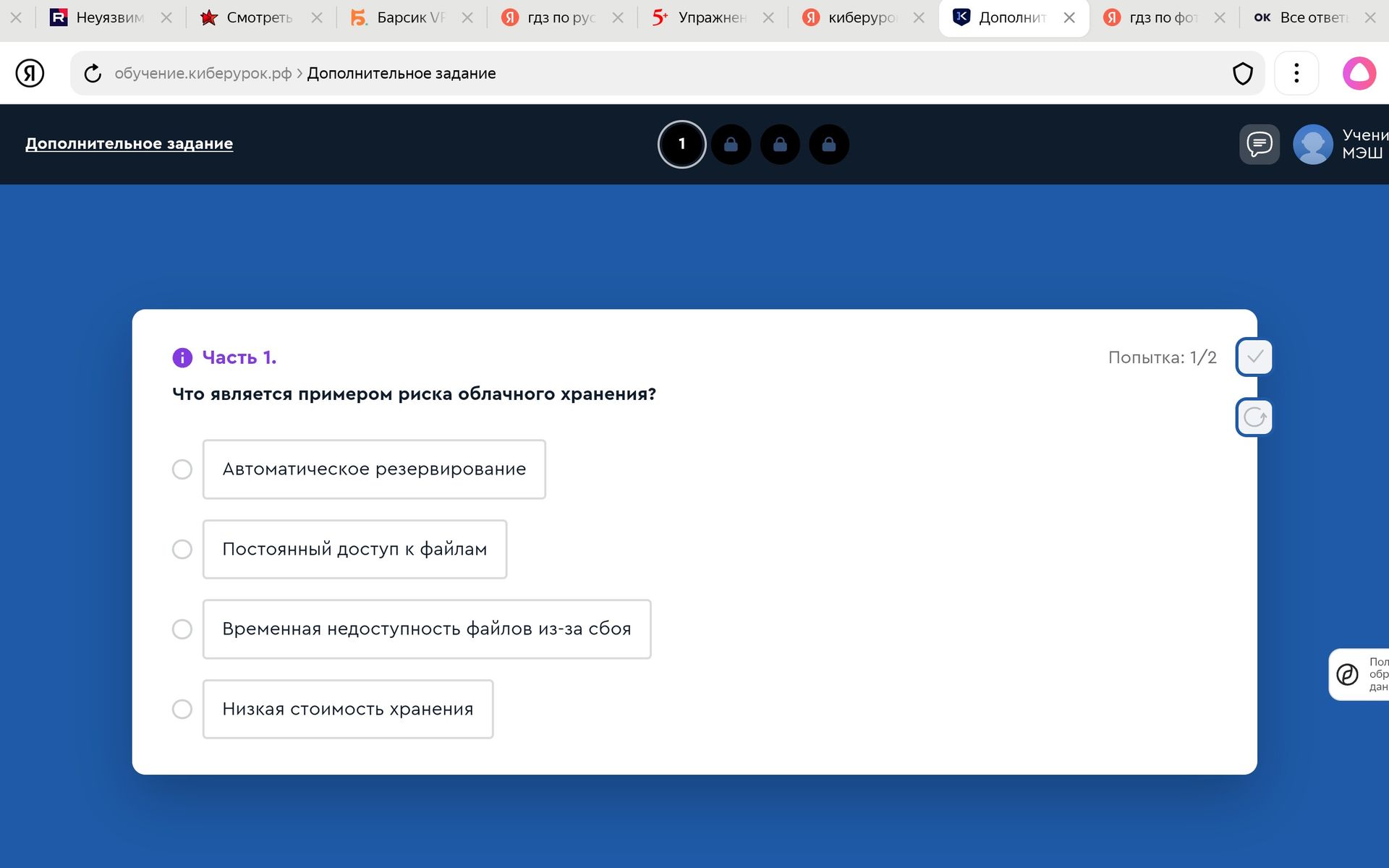Submit answer with the checkmark button

coord(1254,357)
